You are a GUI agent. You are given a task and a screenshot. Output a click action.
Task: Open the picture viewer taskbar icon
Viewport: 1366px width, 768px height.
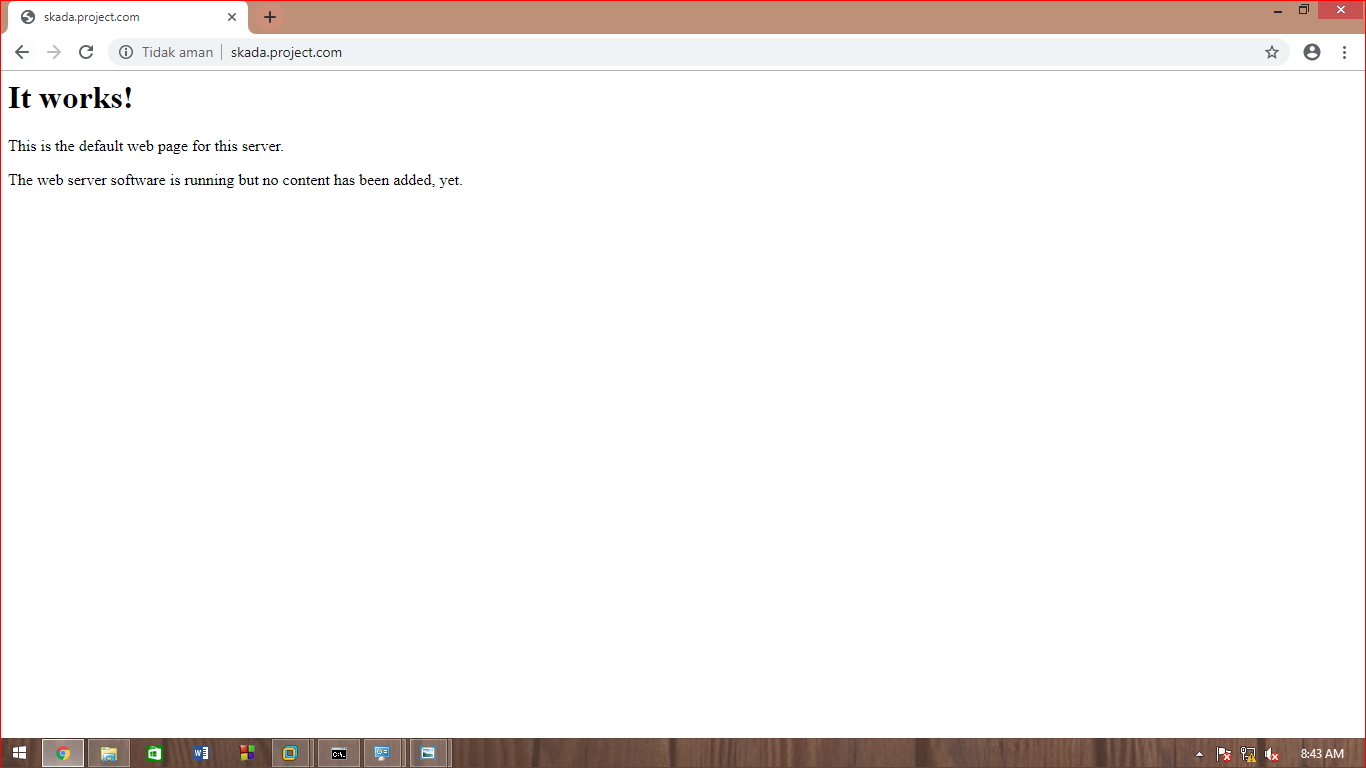click(x=428, y=753)
